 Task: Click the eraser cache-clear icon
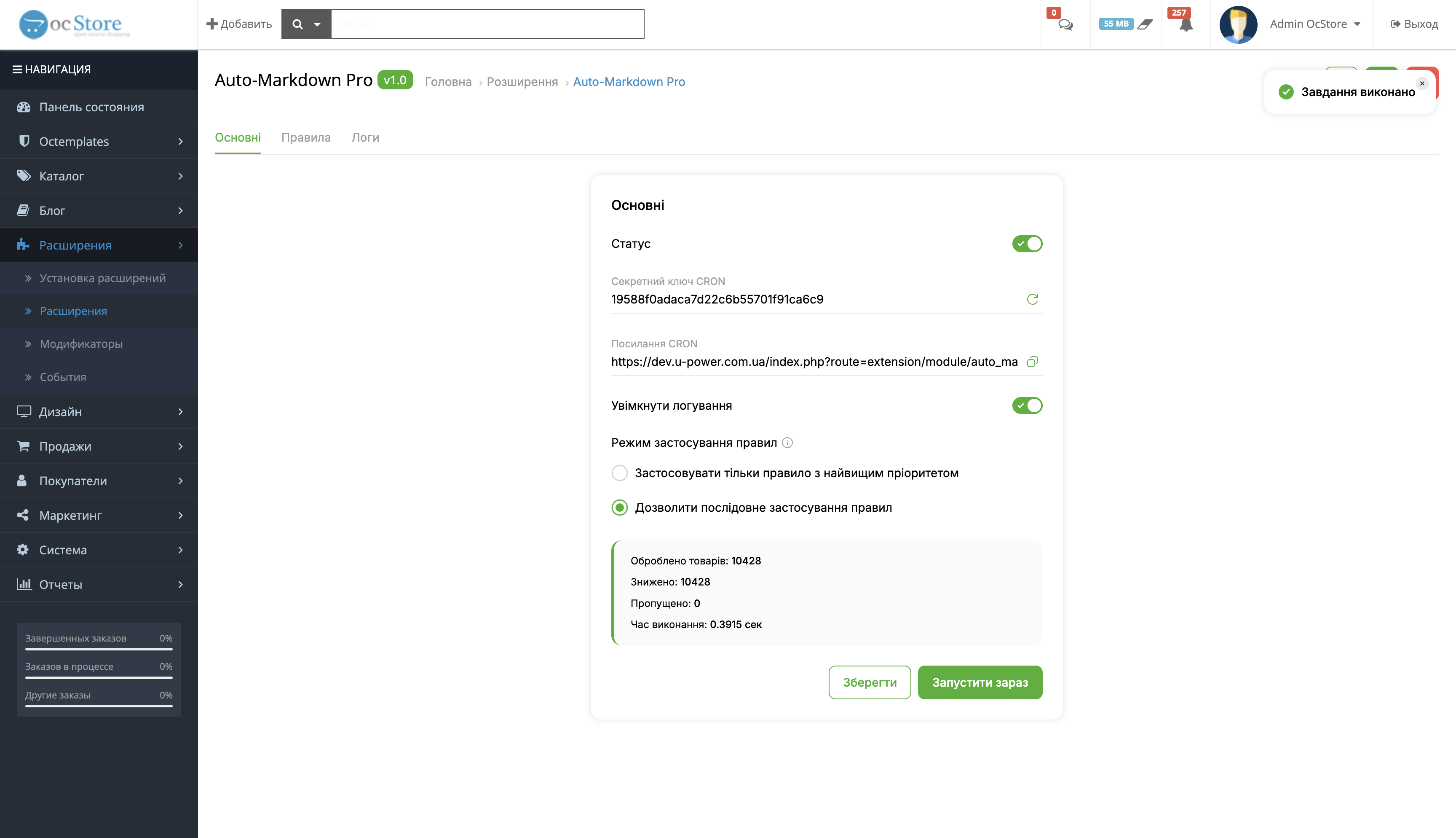[1145, 24]
